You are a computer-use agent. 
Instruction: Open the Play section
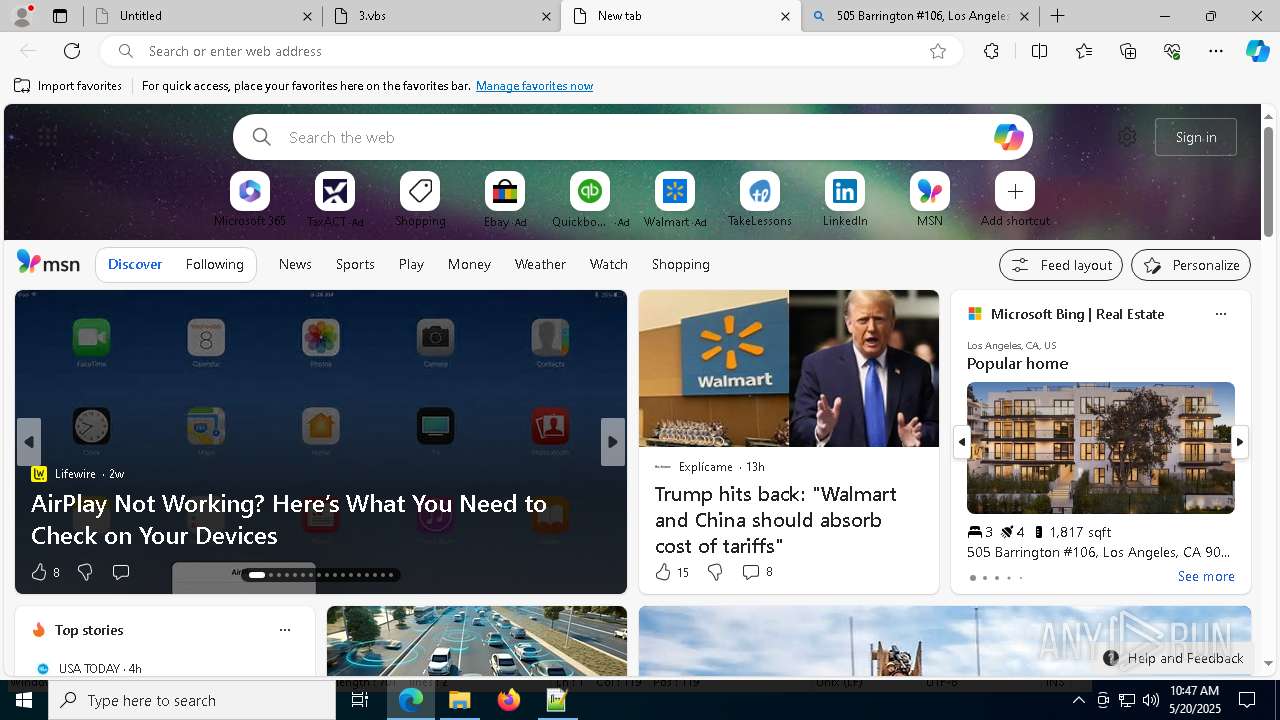click(x=411, y=265)
